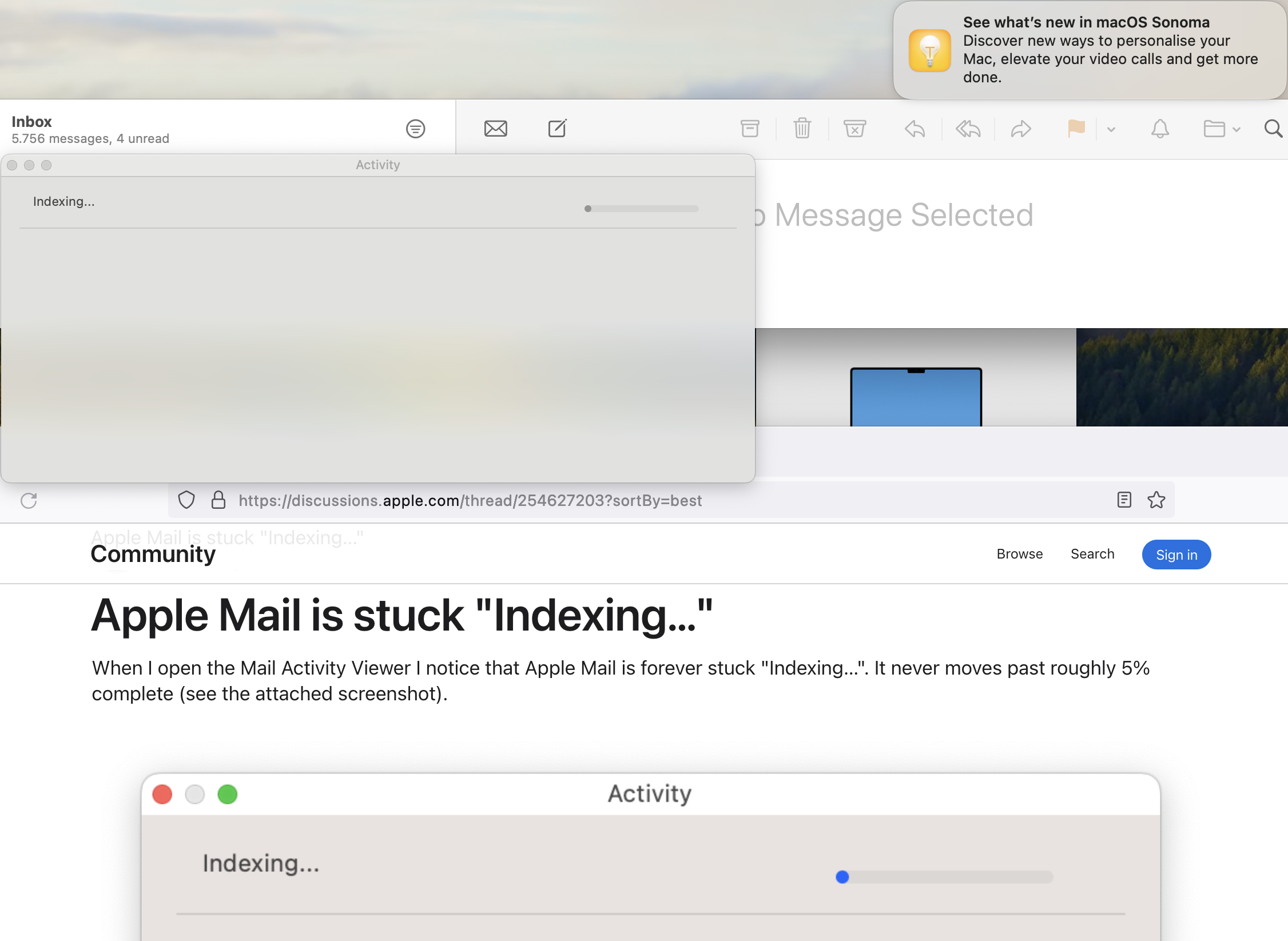Image resolution: width=1288 pixels, height=941 pixels.
Task: Mute notifications with the bell icon
Action: pyautogui.click(x=1160, y=129)
